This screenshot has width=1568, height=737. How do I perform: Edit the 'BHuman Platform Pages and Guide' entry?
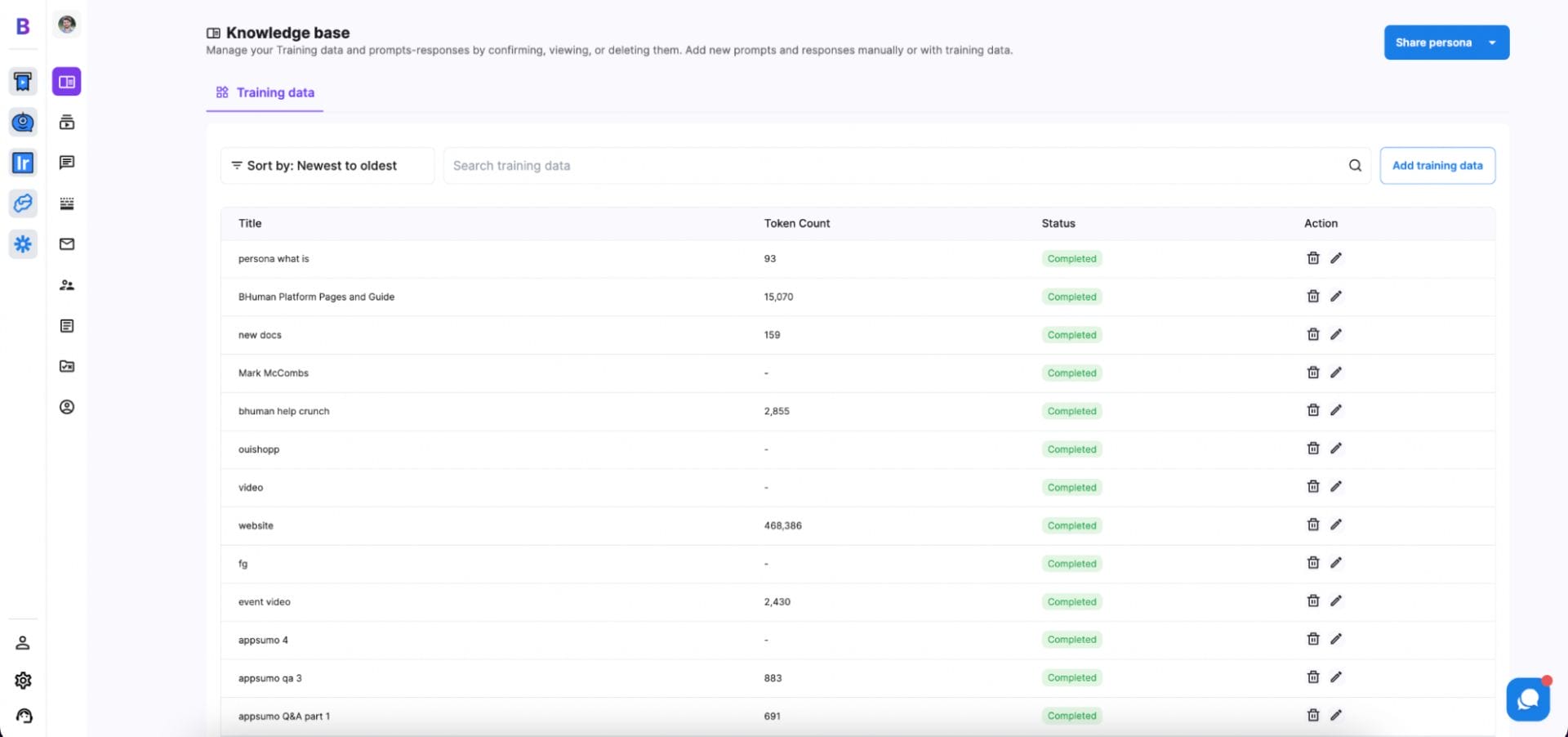(1335, 297)
